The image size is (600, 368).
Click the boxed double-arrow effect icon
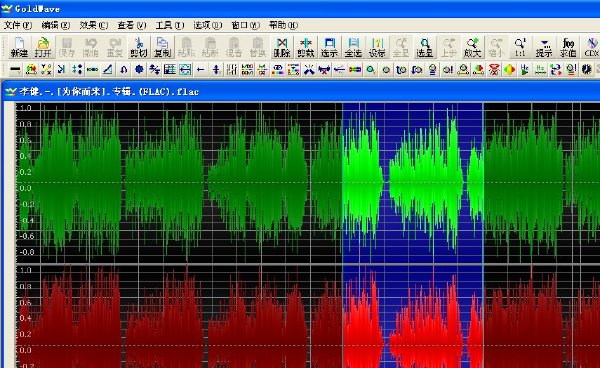click(x=185, y=70)
